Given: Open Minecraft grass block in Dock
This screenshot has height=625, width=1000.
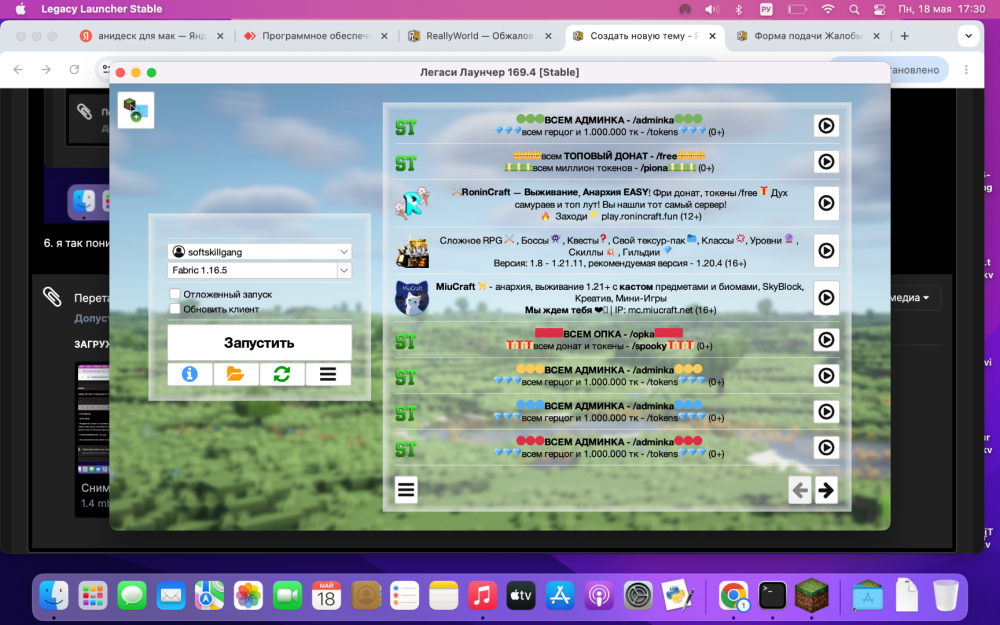Looking at the screenshot, I should 811,594.
